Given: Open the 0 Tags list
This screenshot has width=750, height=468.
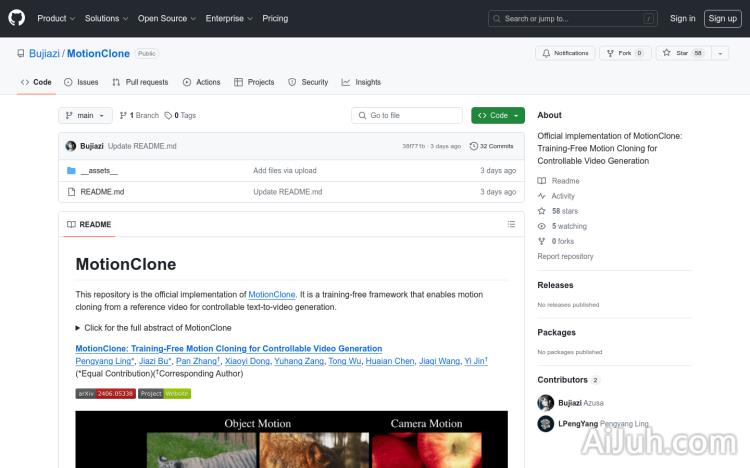Looking at the screenshot, I should [180, 116].
